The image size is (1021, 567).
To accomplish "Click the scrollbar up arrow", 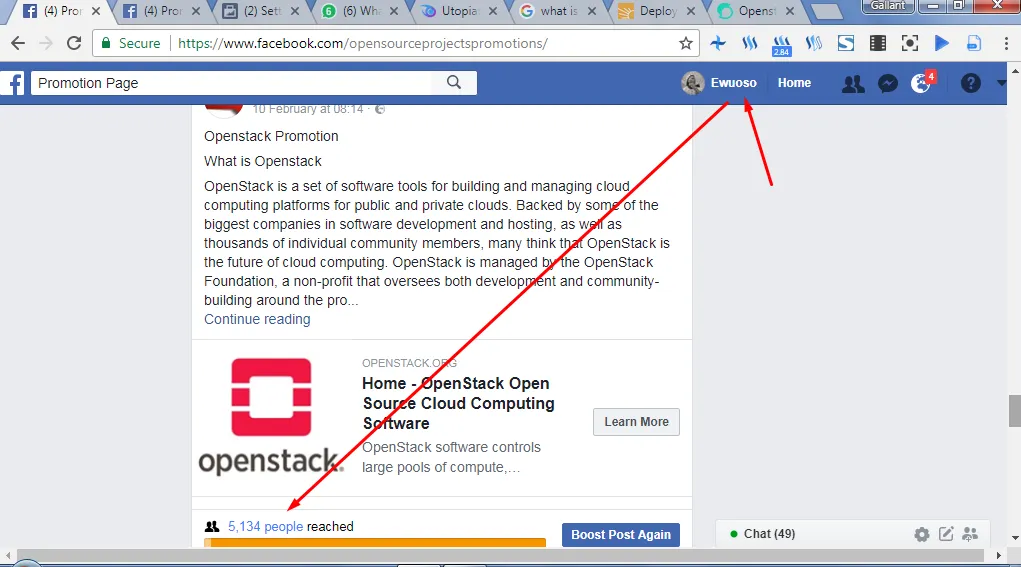I will pyautogui.click(x=1014, y=69).
